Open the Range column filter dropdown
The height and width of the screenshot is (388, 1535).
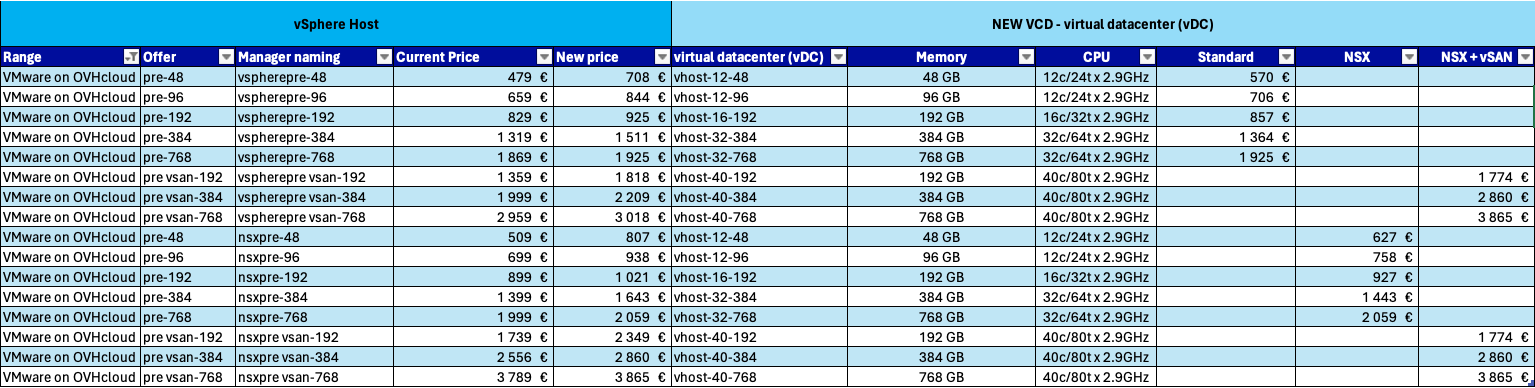pyautogui.click(x=130, y=57)
